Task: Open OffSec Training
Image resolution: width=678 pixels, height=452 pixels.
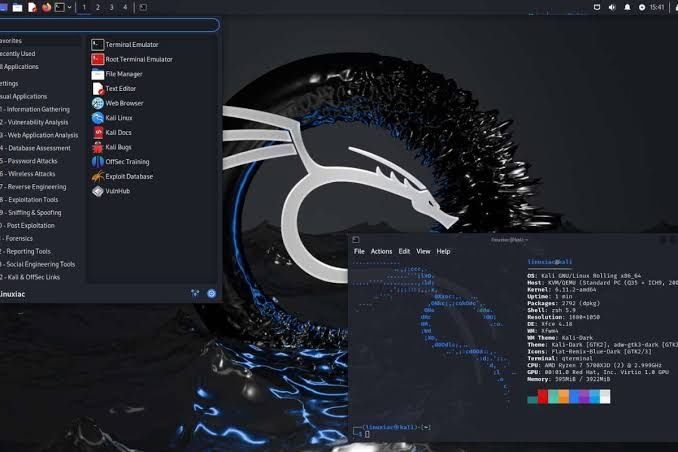Action: tap(120, 162)
